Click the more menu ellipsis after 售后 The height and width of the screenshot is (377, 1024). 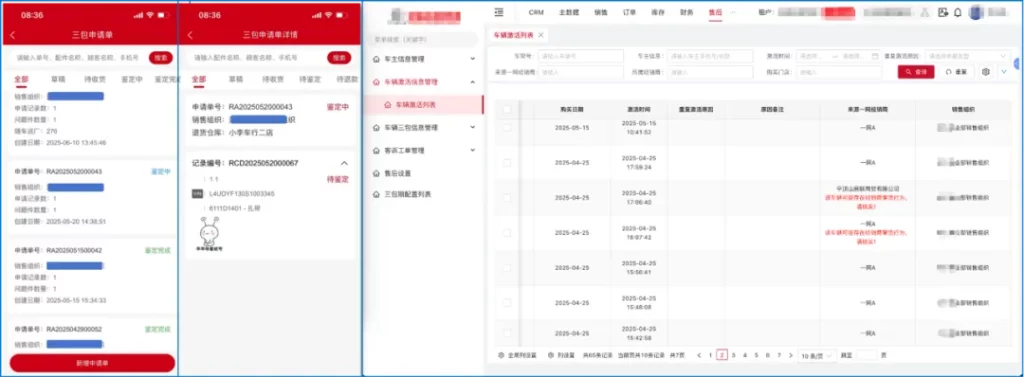point(732,12)
